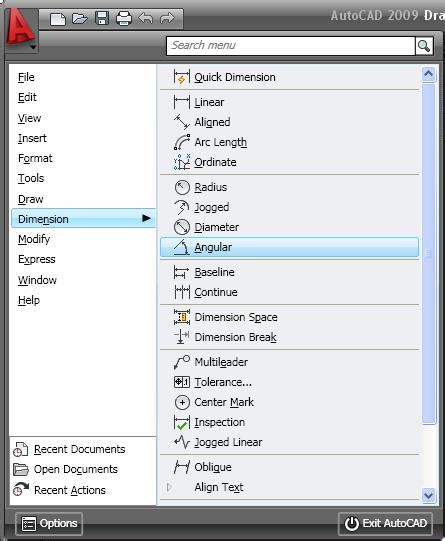Open the Format menu

click(35, 158)
